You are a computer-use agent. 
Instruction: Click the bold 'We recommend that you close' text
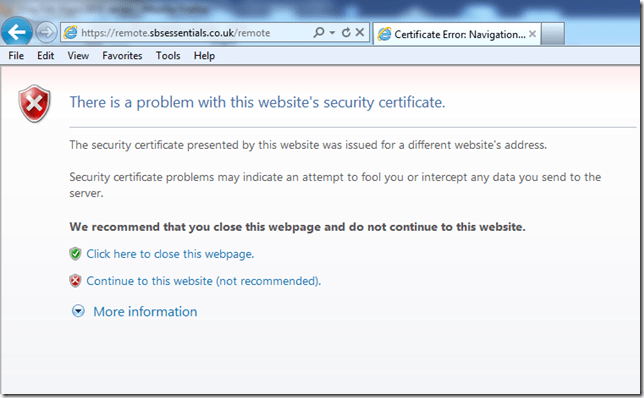coord(297,227)
